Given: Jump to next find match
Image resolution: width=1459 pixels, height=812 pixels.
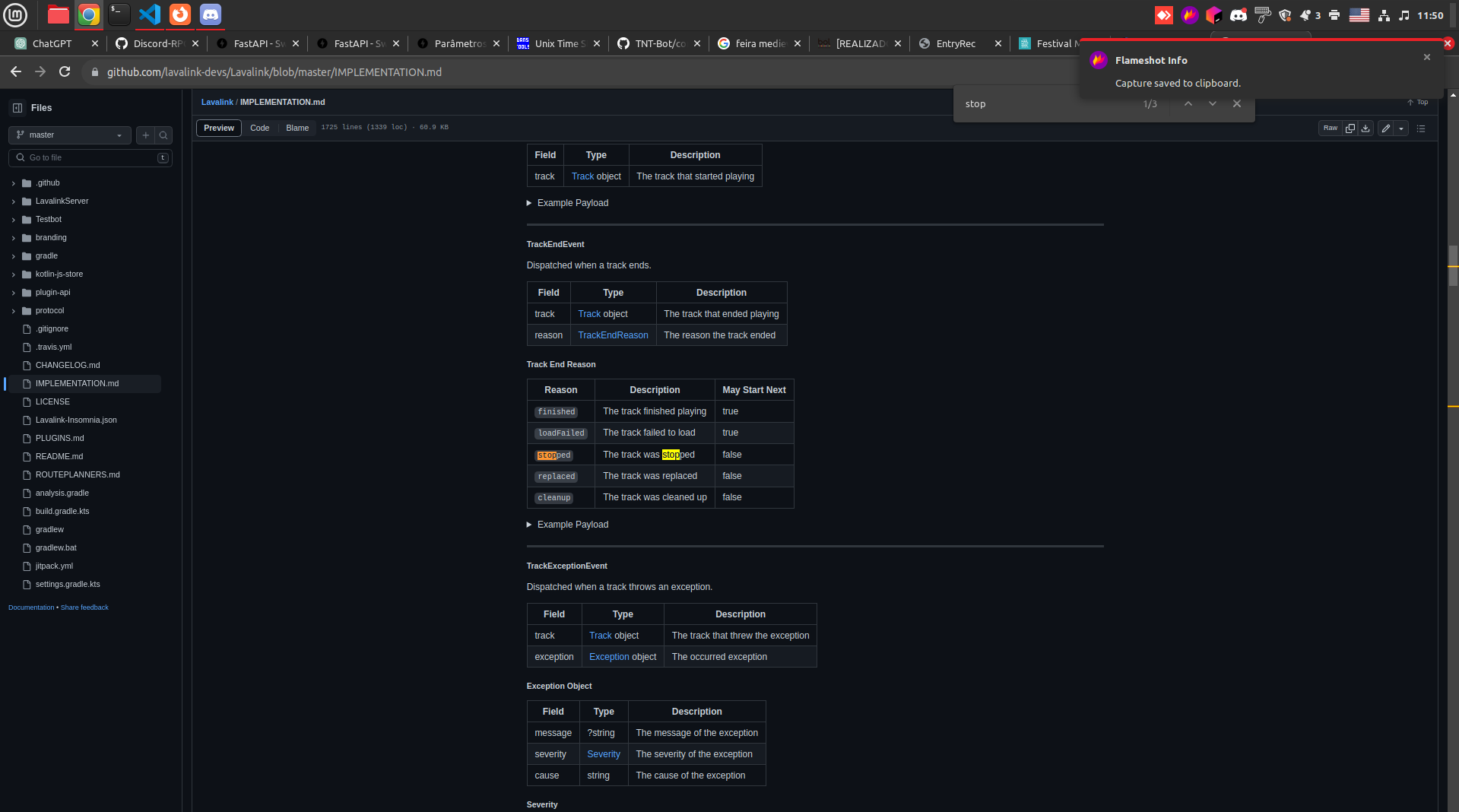Looking at the screenshot, I should 1213,104.
